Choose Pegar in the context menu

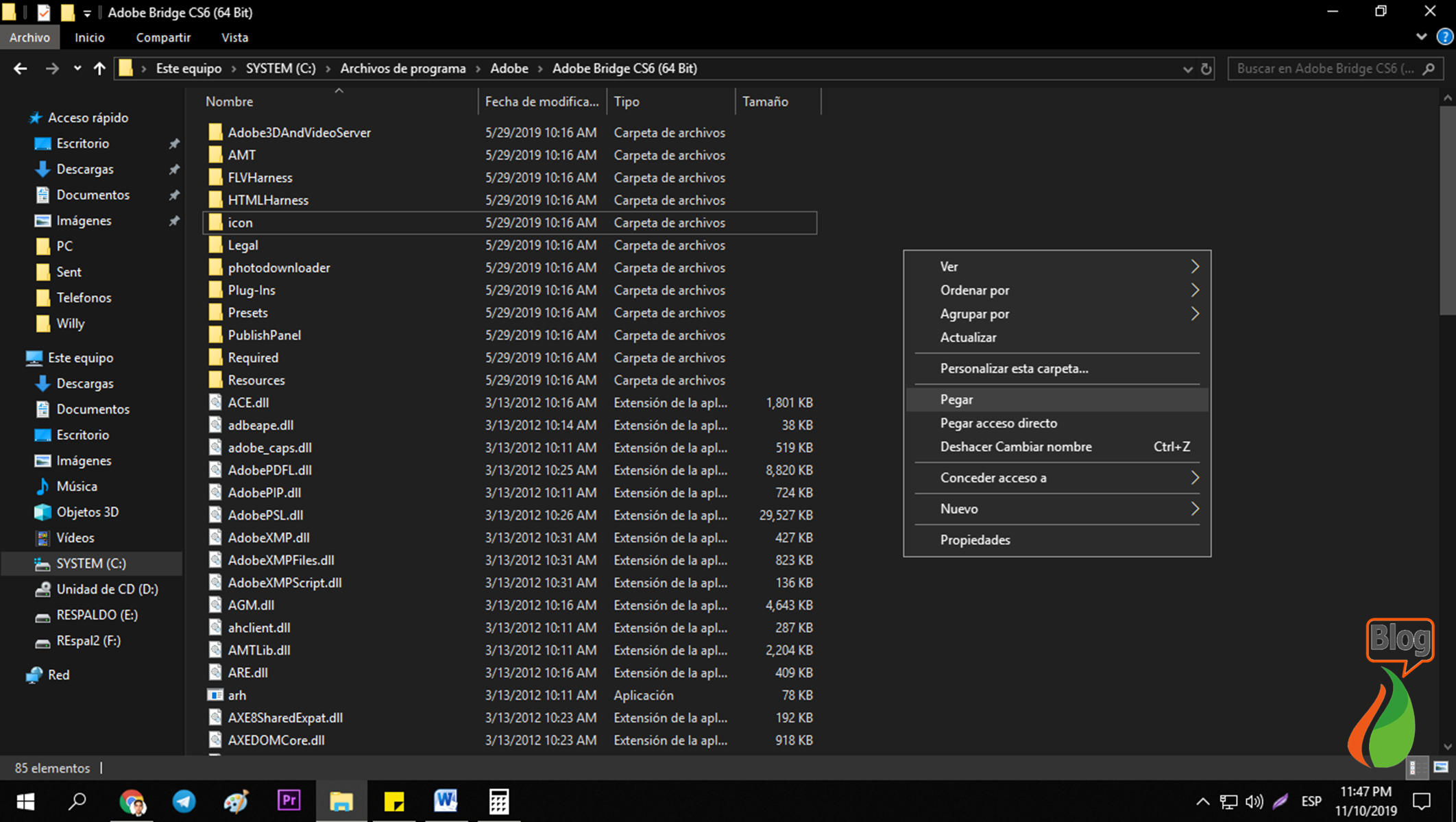click(x=1057, y=400)
